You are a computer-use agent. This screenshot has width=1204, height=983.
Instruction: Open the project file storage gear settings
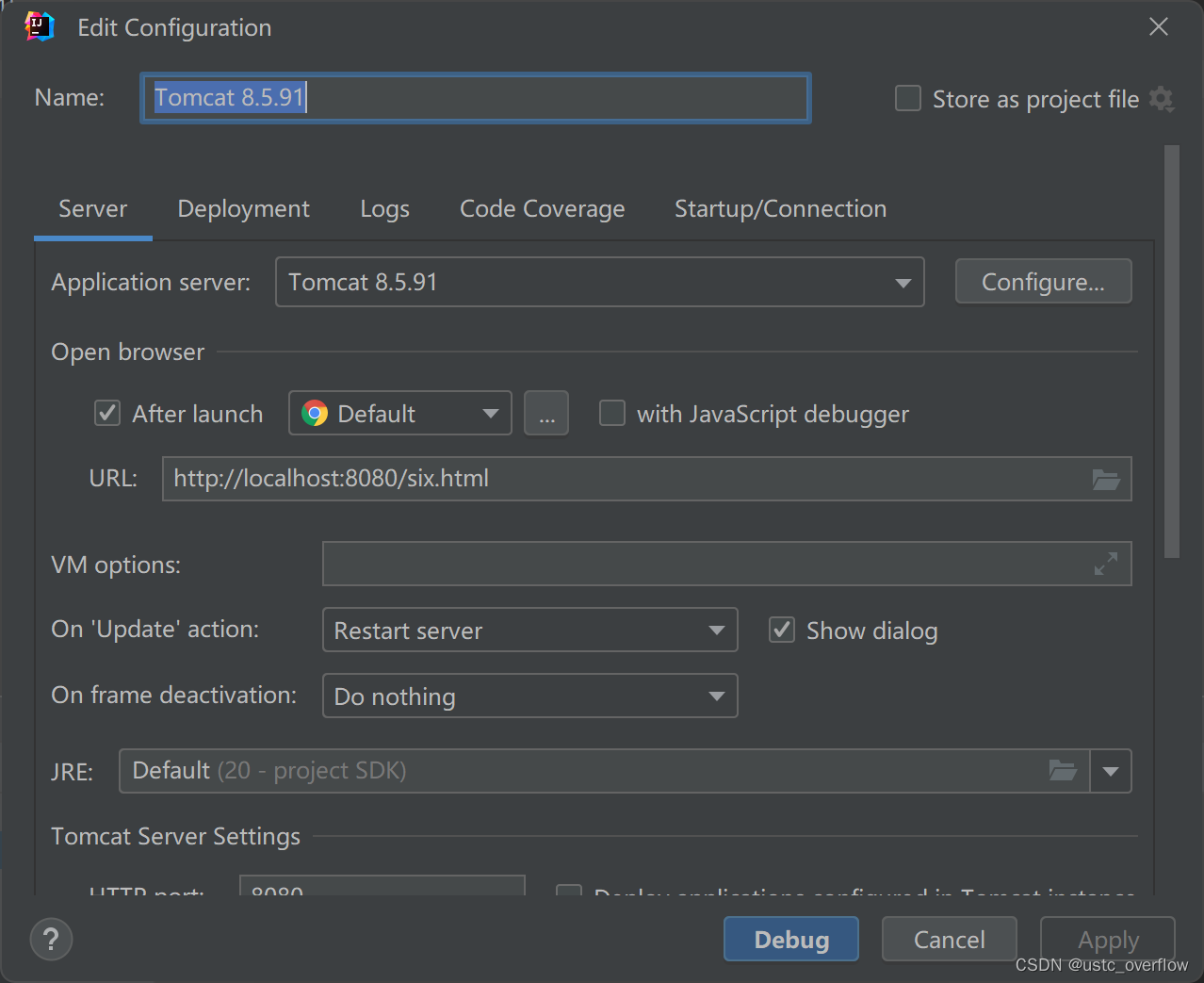(1163, 99)
